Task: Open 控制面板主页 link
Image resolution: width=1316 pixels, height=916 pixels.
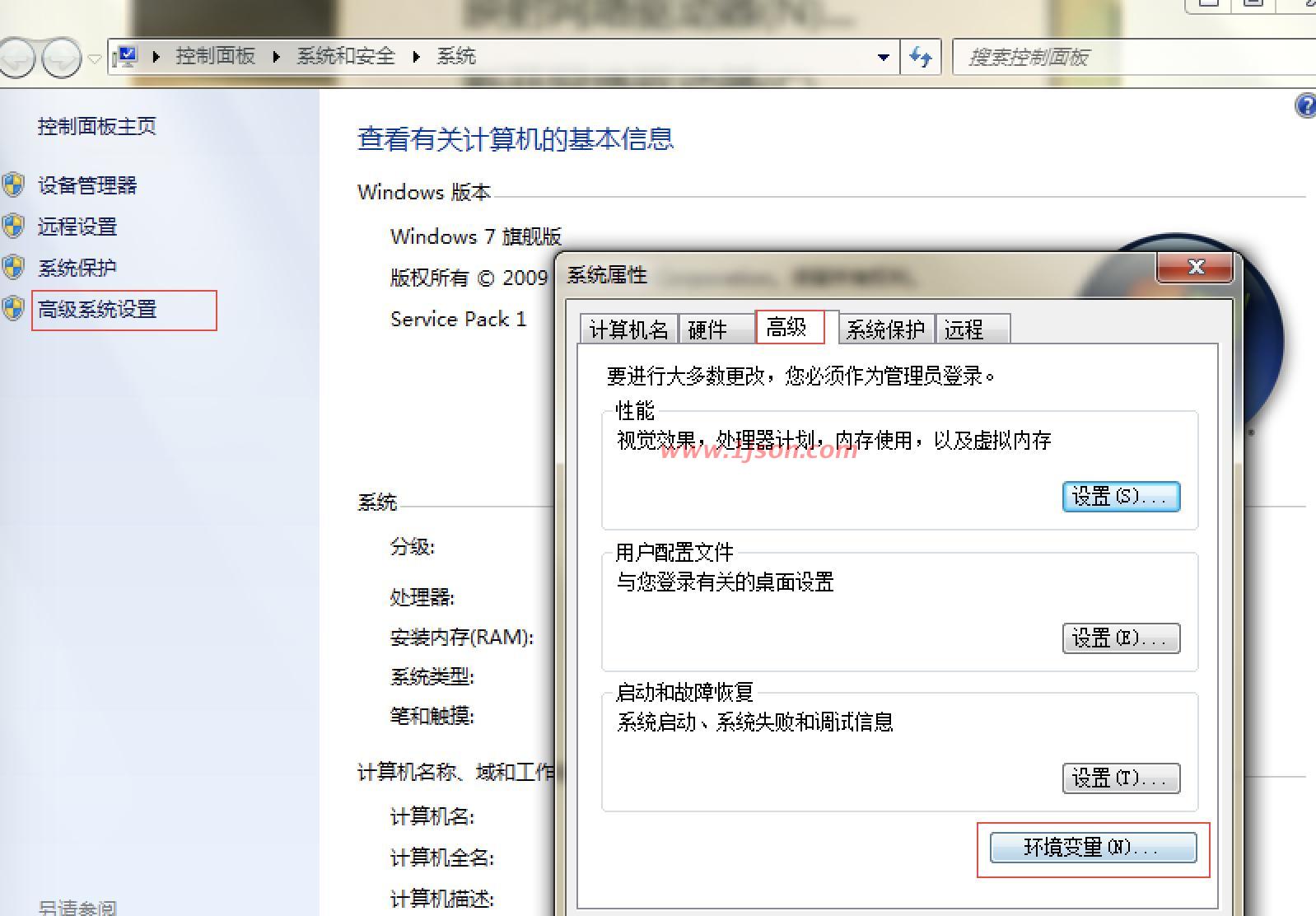Action: (x=97, y=126)
